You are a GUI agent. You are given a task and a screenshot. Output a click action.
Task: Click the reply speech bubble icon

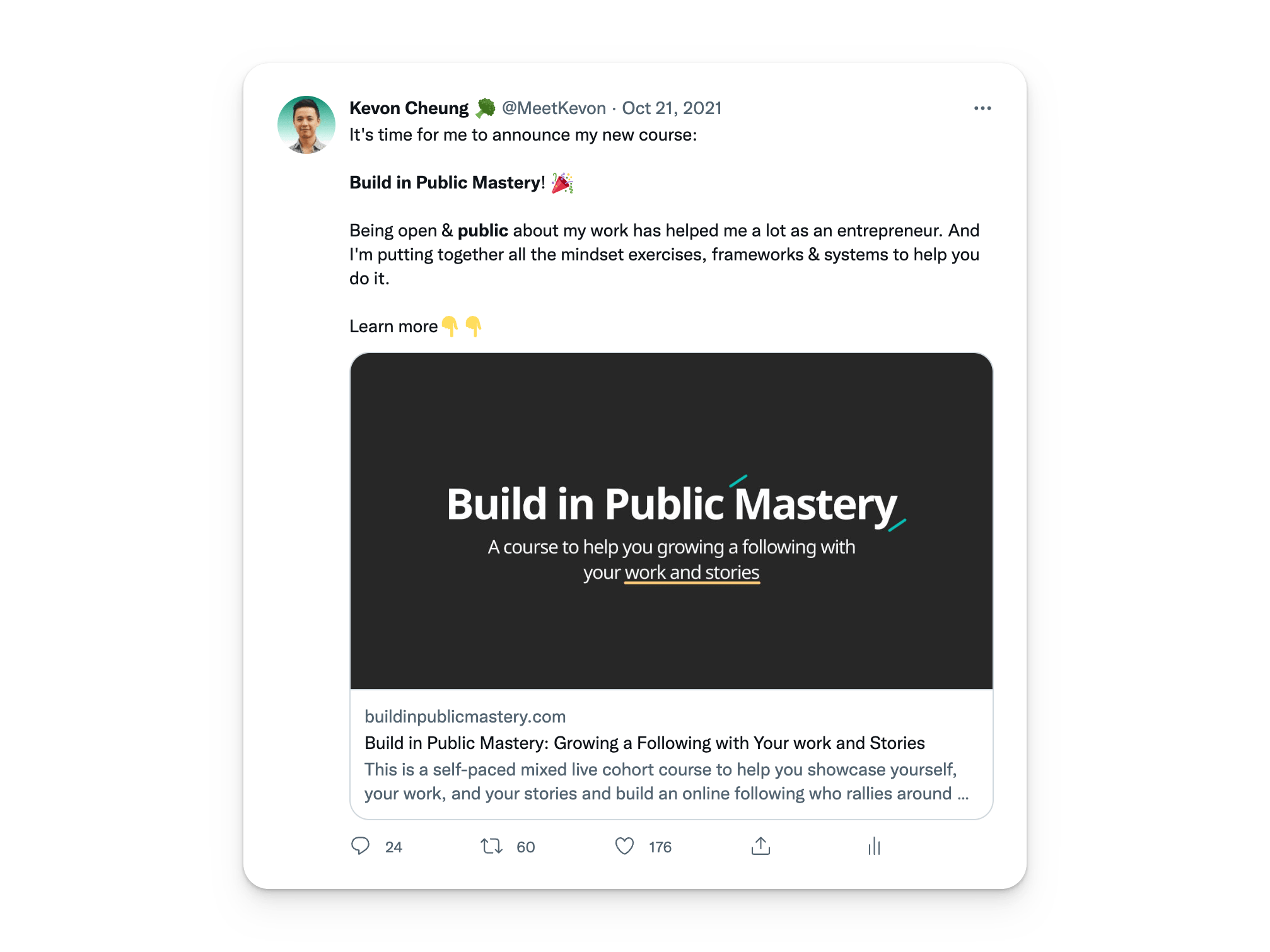click(x=360, y=846)
